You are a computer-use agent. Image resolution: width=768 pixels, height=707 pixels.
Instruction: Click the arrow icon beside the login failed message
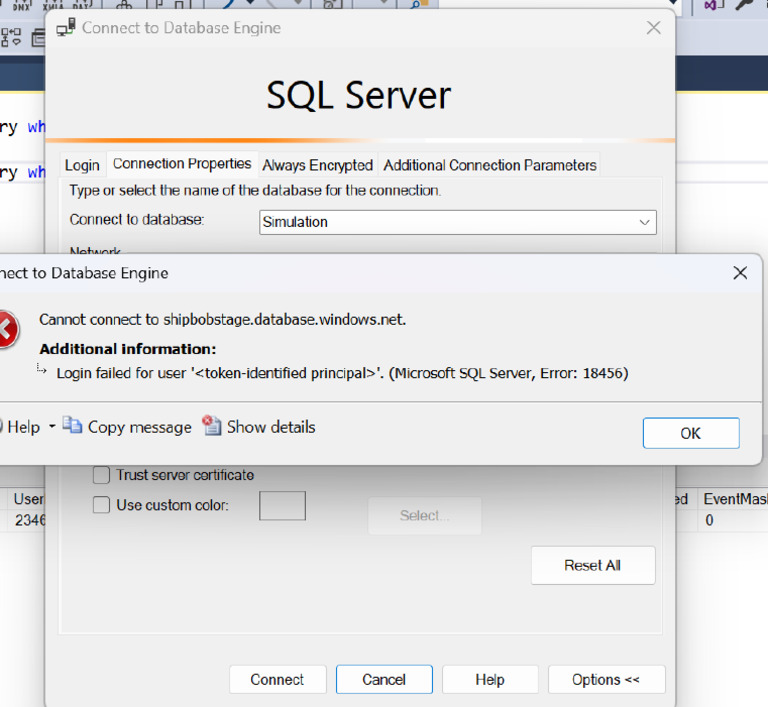pos(43,370)
